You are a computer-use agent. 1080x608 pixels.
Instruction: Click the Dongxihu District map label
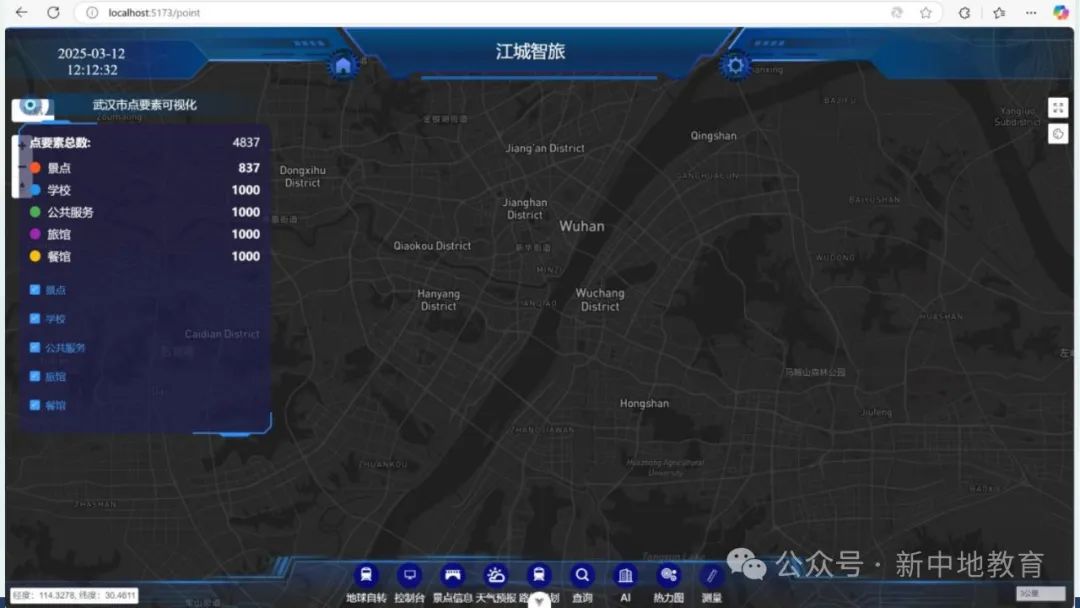pyautogui.click(x=302, y=176)
